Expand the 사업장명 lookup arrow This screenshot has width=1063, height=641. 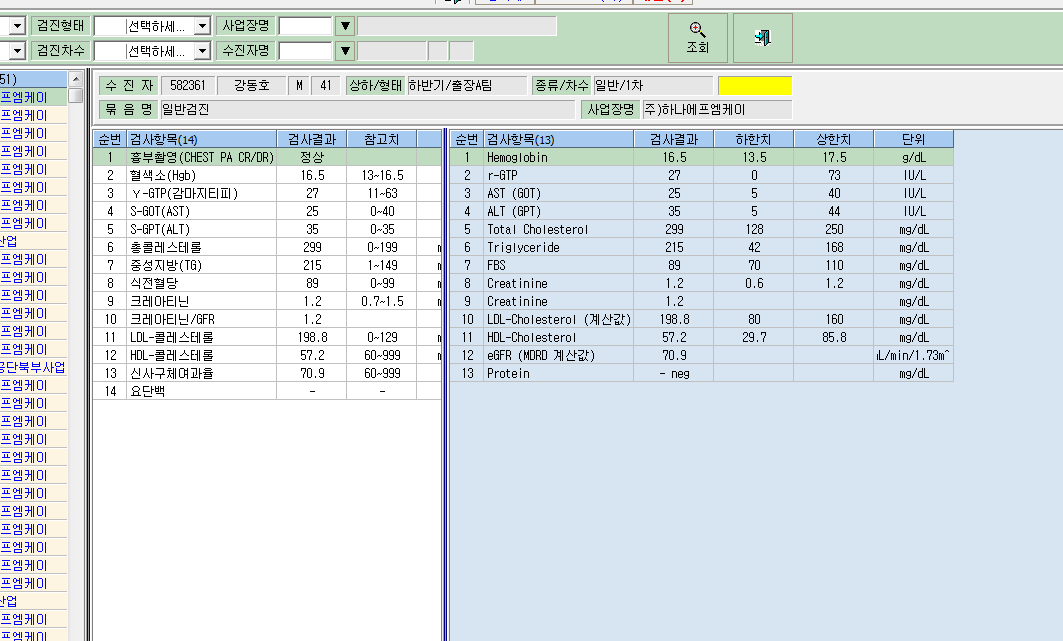tap(345, 26)
